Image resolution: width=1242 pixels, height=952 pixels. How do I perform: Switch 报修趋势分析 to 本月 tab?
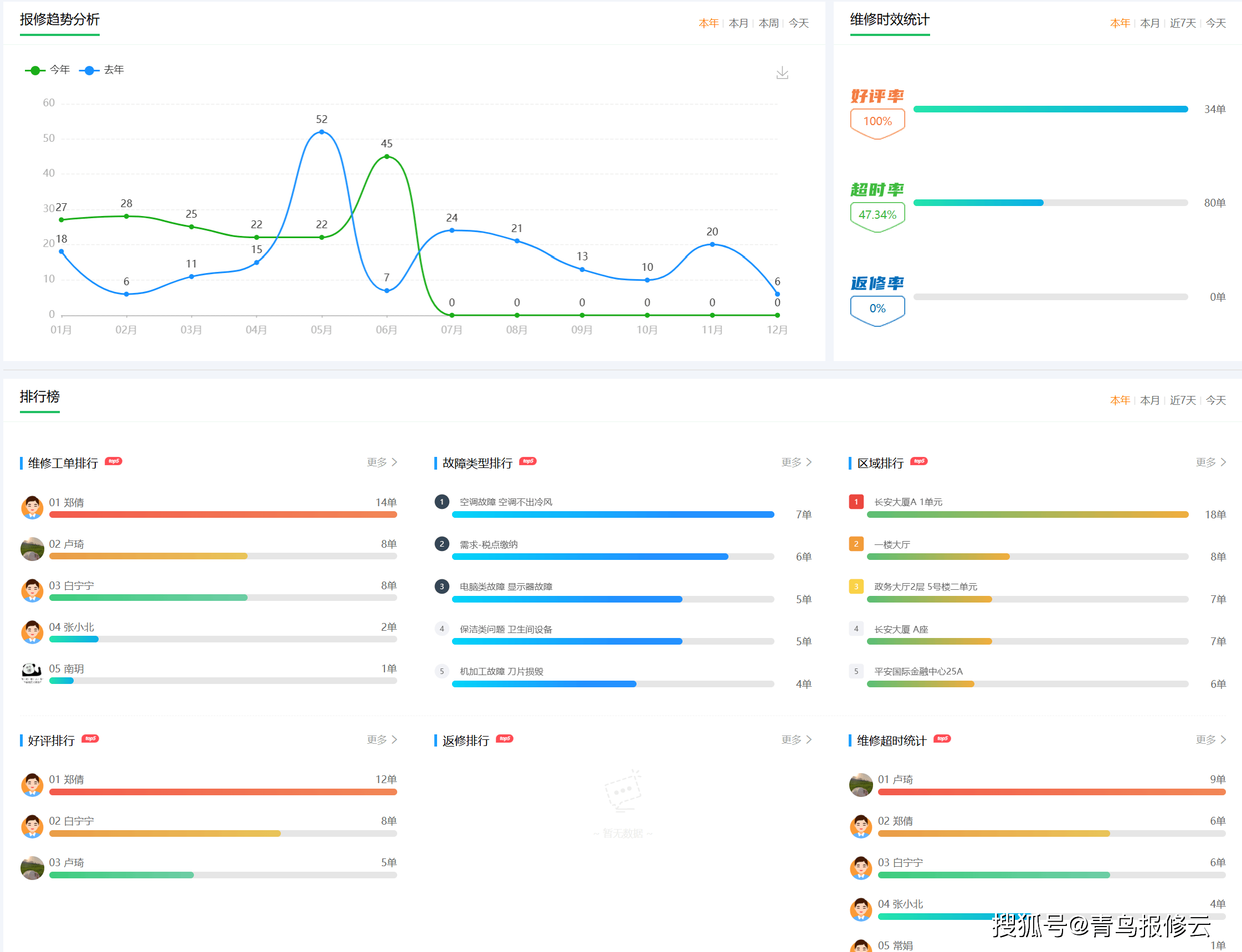pos(738,23)
